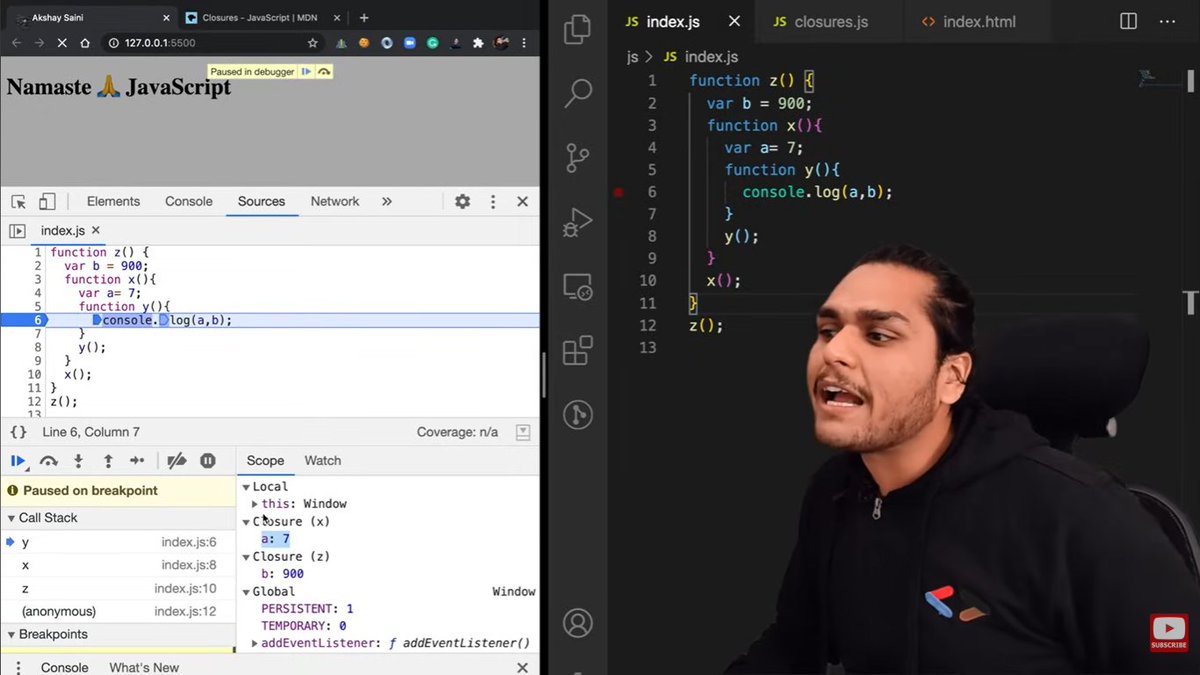Open DevTools customize three-dot menu
Screen dimensions: 1200x675
point(493,201)
